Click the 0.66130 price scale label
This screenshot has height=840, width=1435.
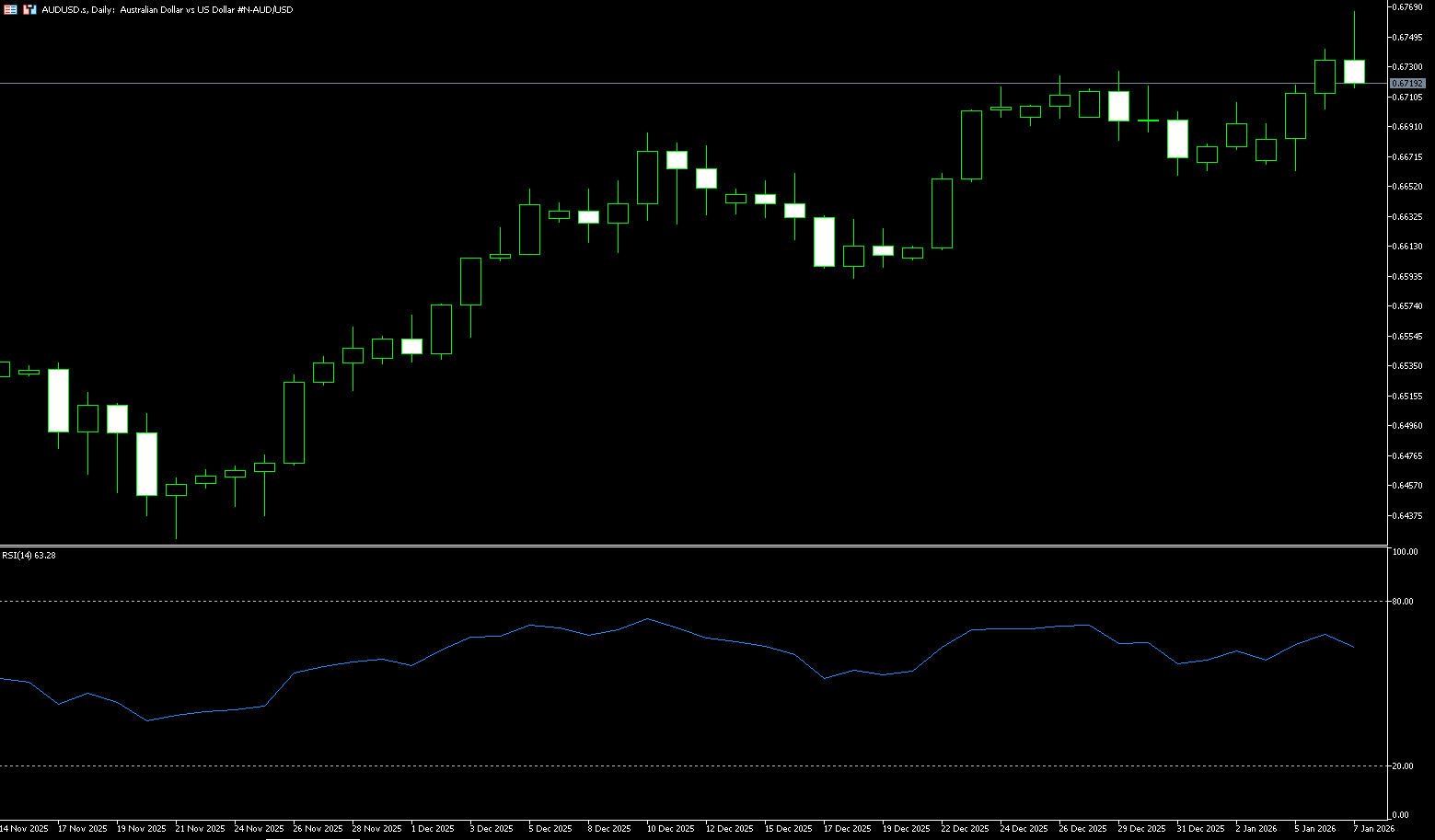click(1408, 247)
